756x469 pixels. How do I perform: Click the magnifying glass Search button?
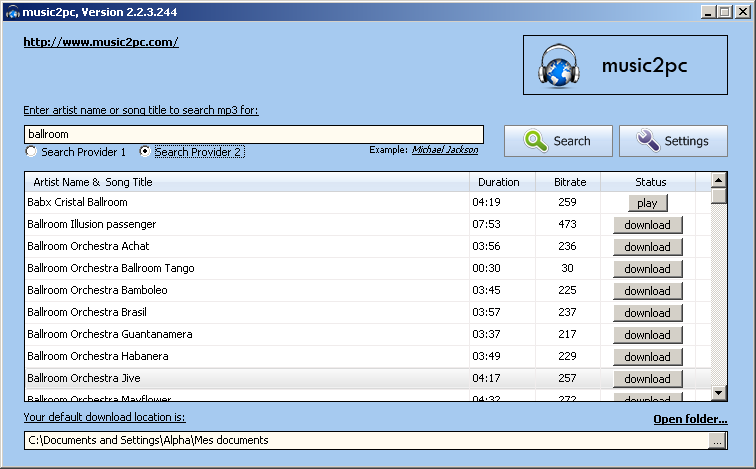coord(558,141)
